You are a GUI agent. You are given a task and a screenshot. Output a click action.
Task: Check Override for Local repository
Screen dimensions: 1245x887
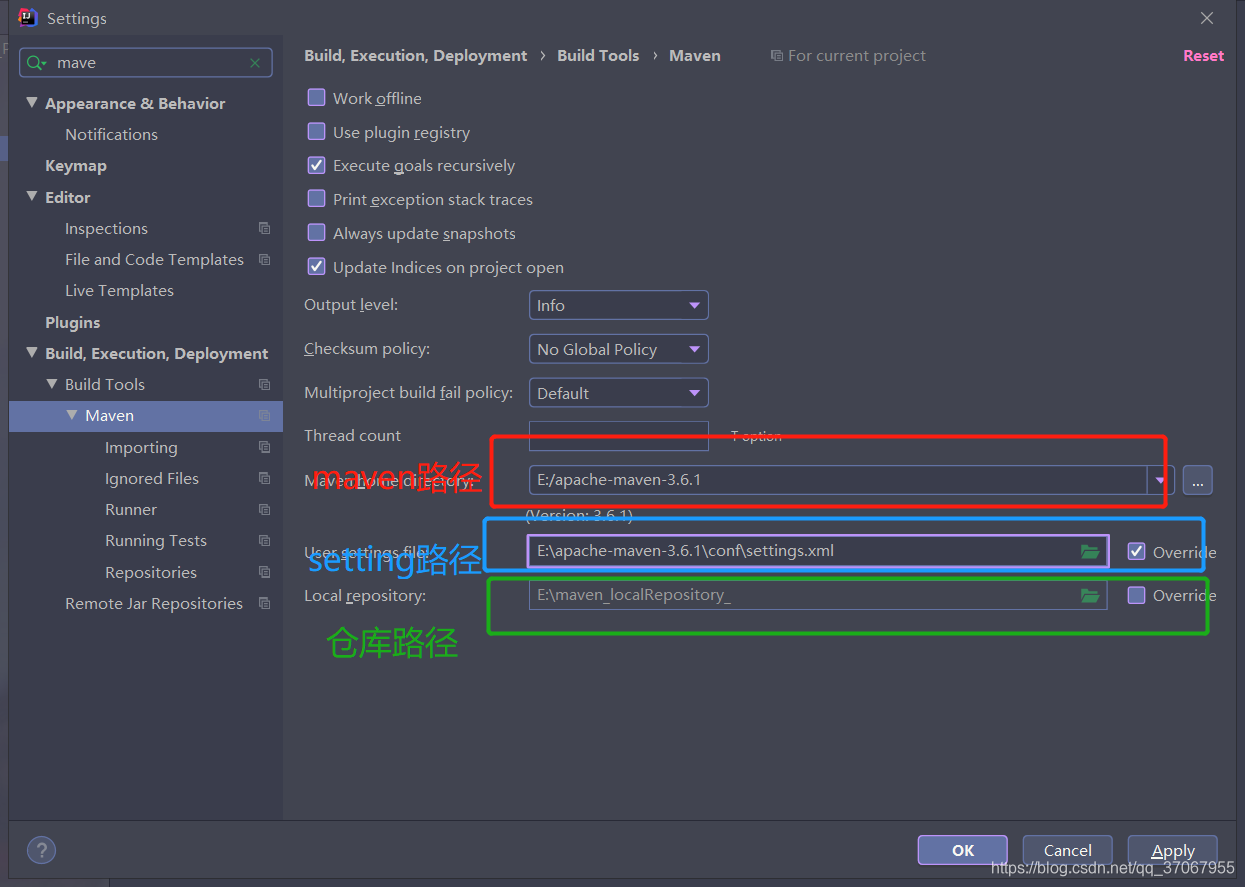[1136, 595]
